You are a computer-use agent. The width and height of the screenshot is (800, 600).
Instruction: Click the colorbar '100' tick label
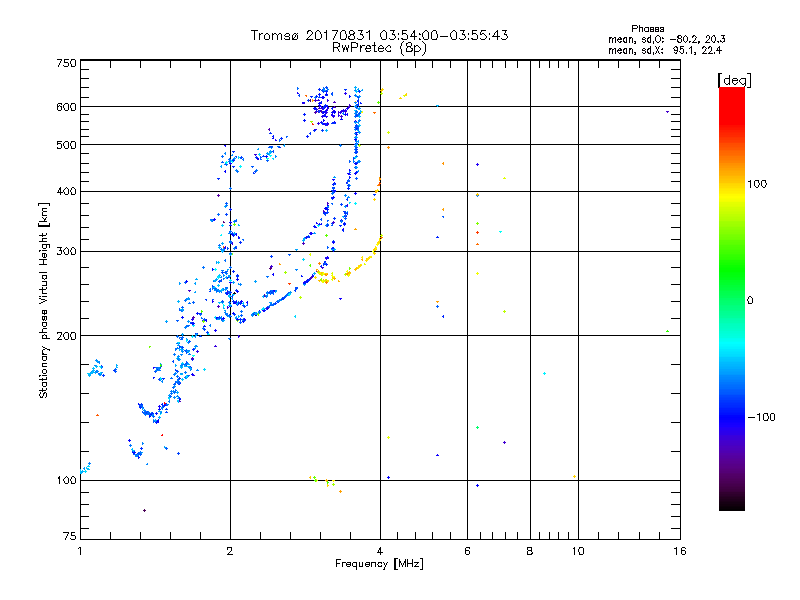pyautogui.click(x=757, y=184)
